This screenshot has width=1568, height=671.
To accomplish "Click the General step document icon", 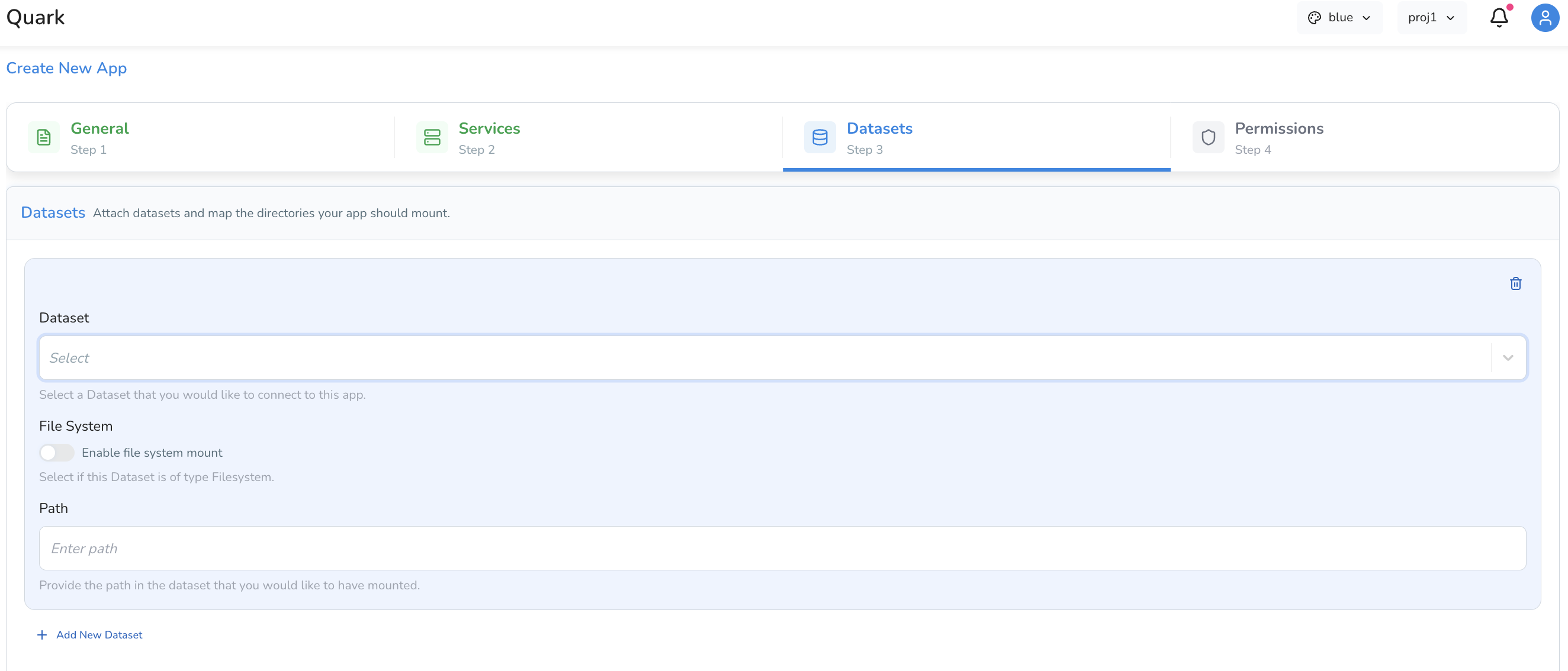I will click(44, 137).
